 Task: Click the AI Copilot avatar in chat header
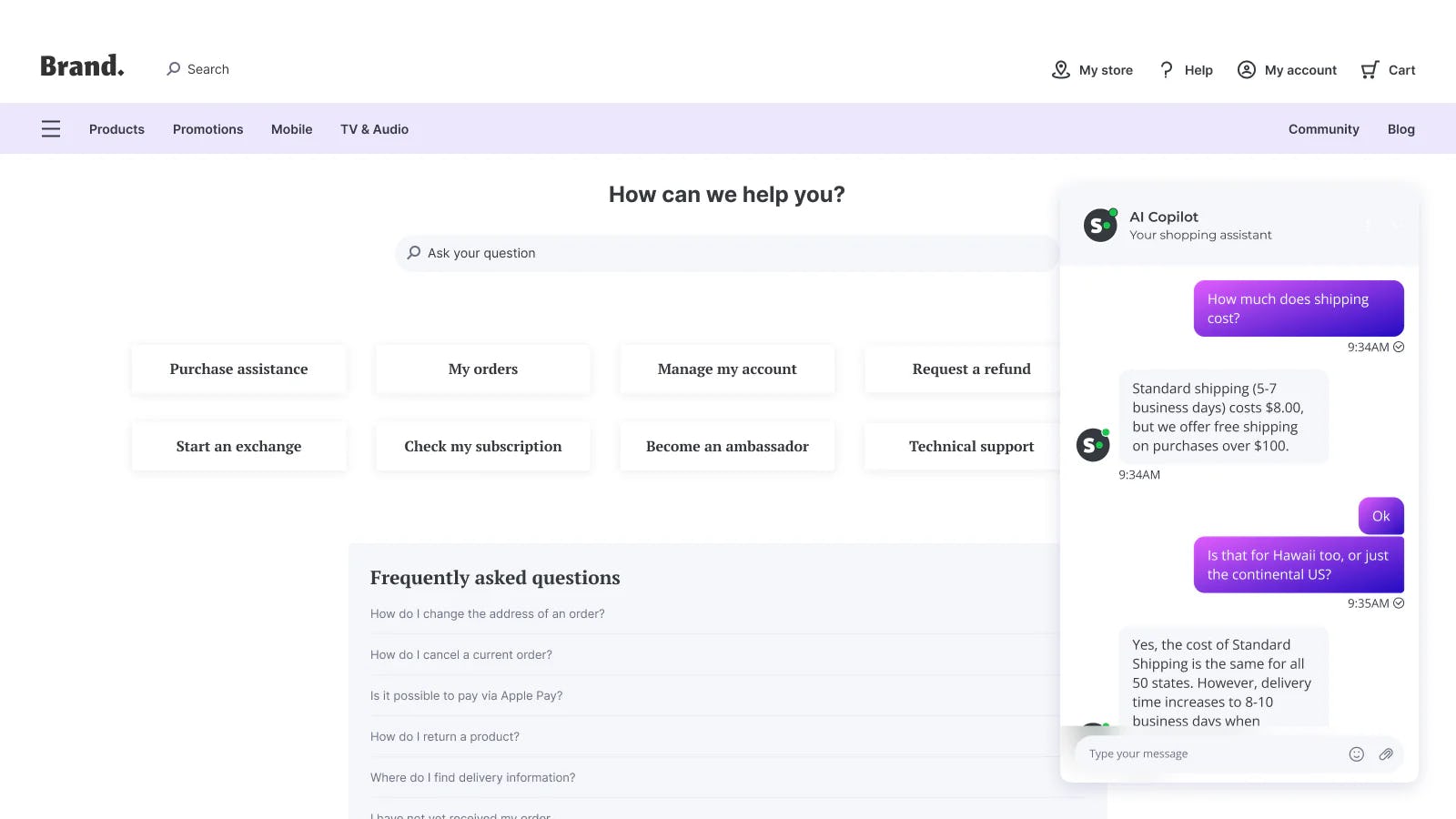point(1100,225)
